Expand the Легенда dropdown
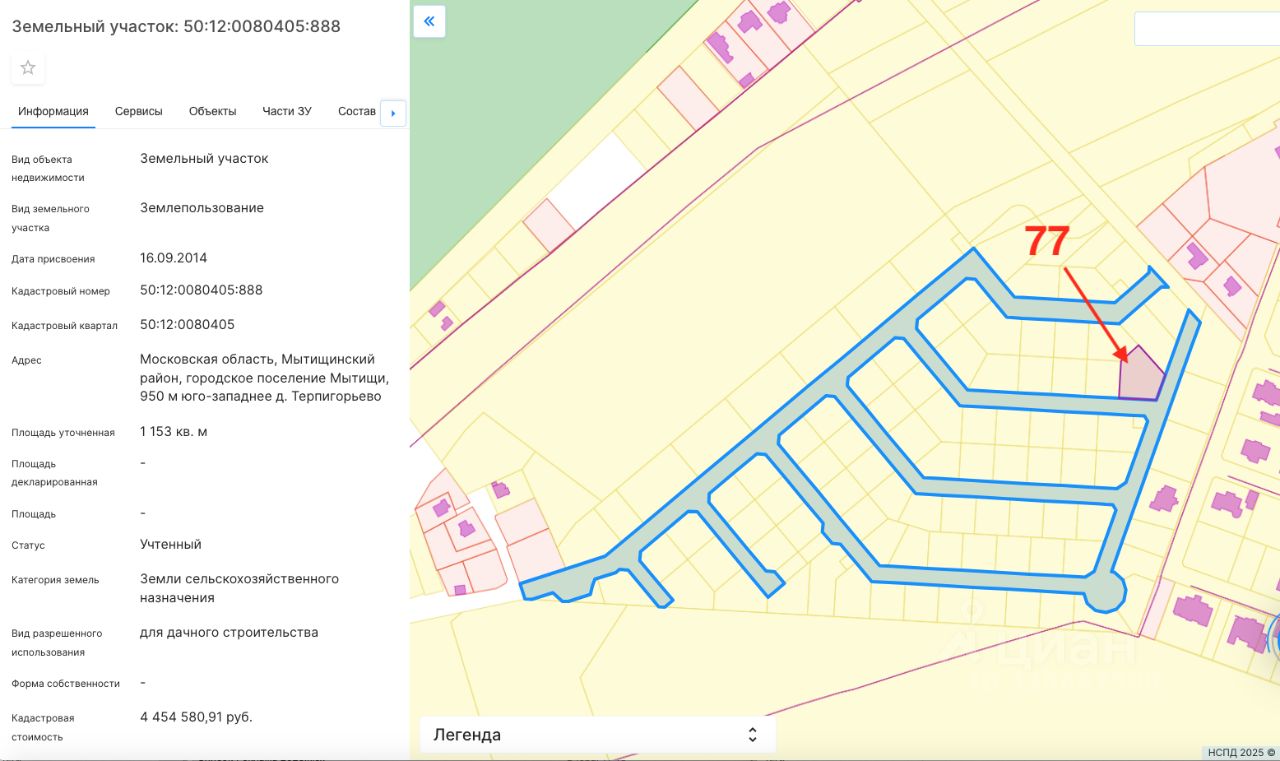The image size is (1280, 761). coord(597,735)
